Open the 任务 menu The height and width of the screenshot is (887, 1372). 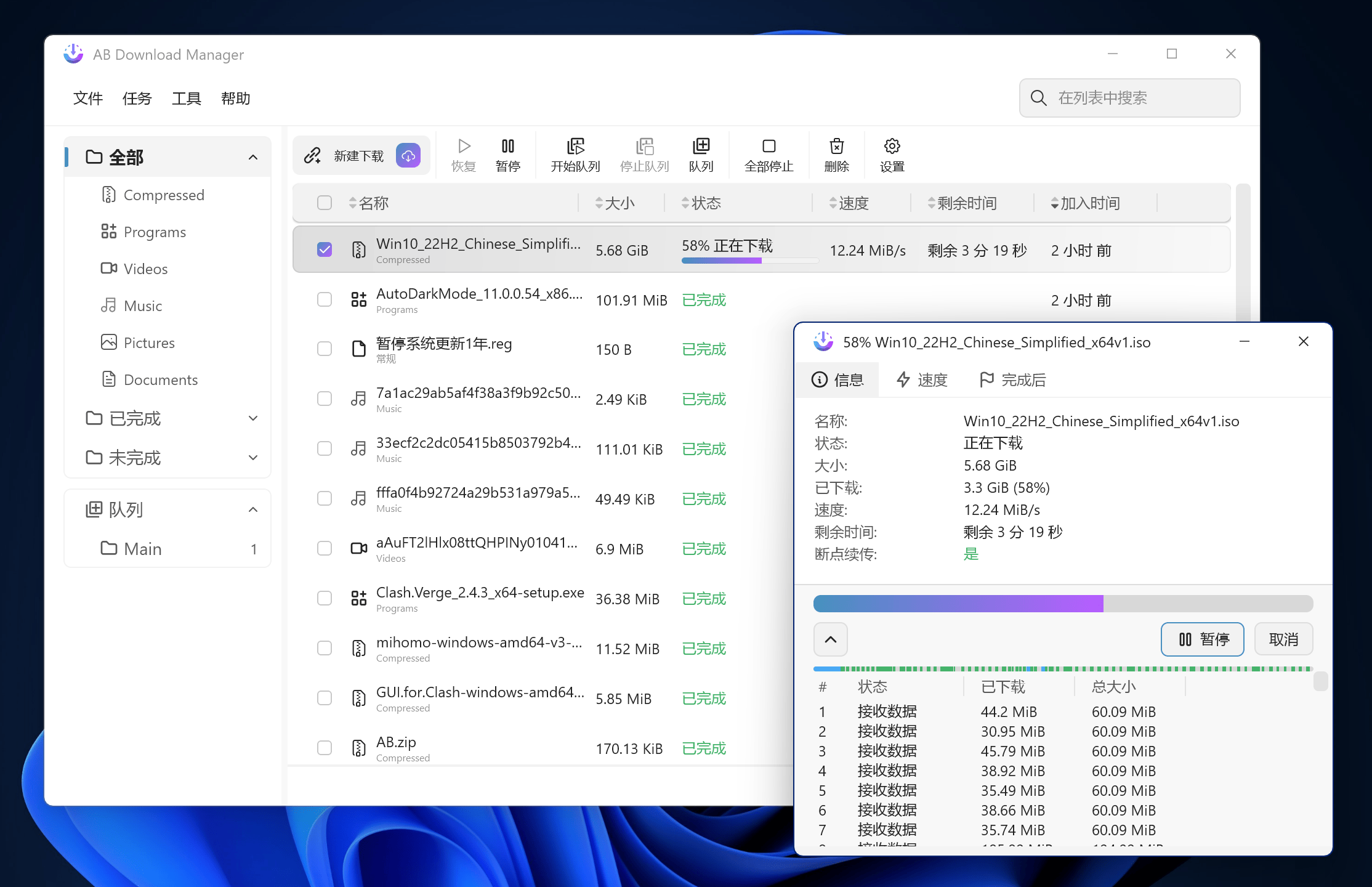137,99
